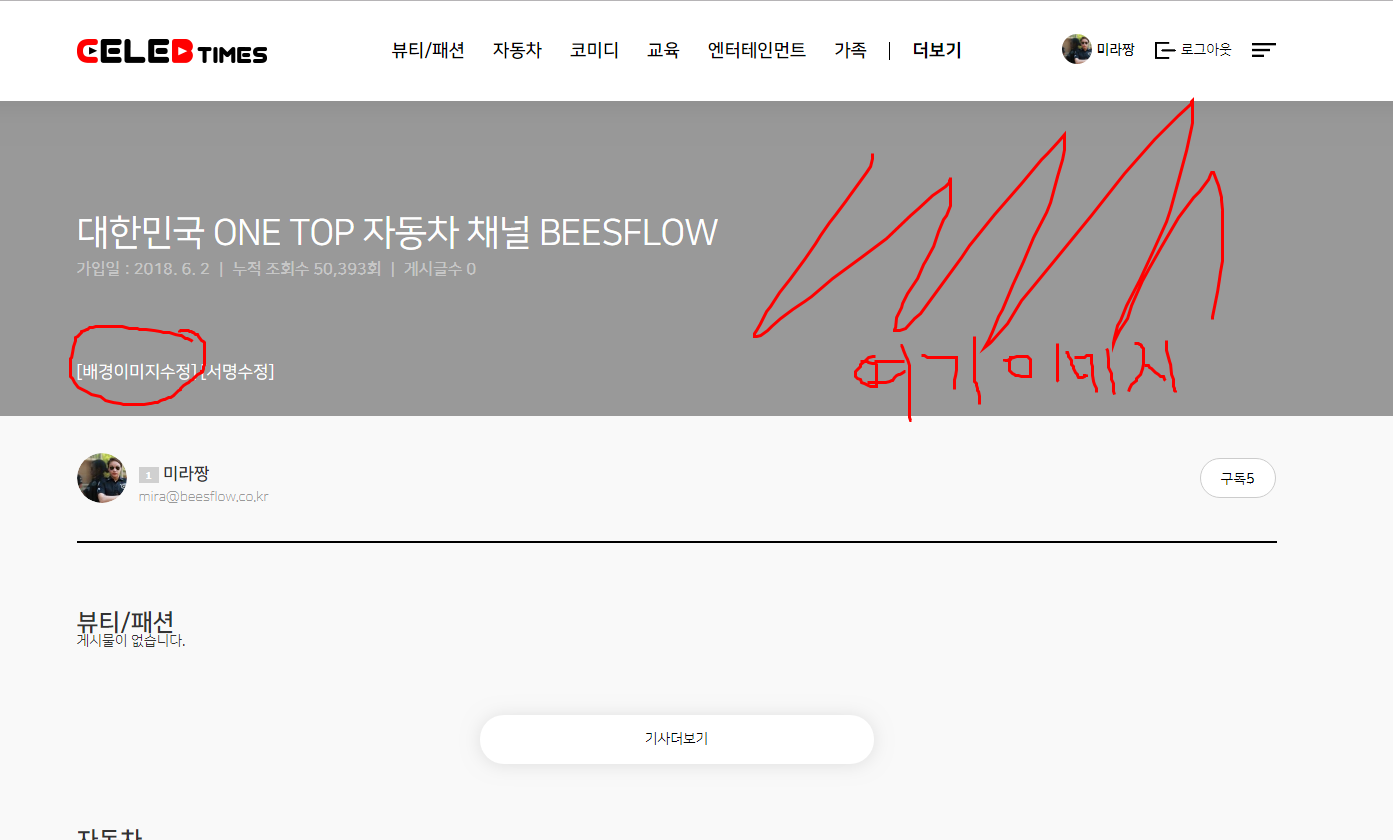Viewport: 1393px width, 840px height.
Task: Click the 서명수정 link
Action: click(238, 371)
